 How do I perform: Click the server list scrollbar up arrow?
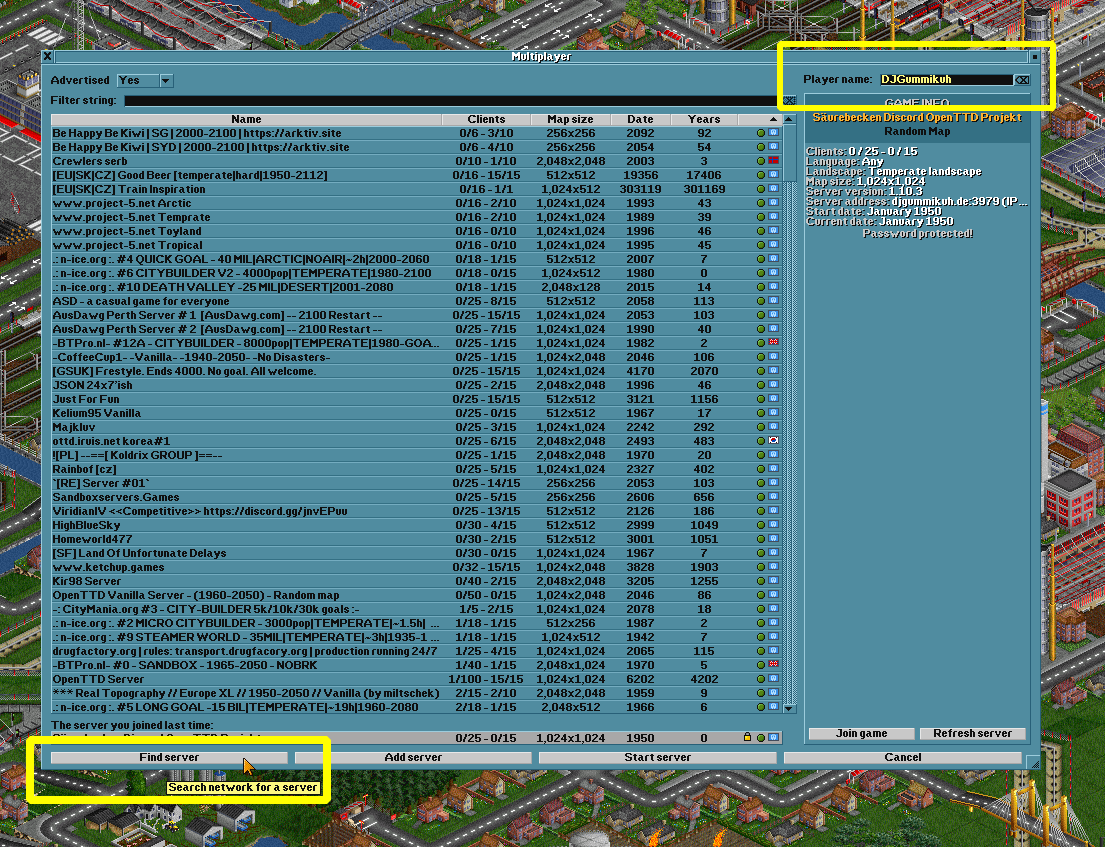789,120
